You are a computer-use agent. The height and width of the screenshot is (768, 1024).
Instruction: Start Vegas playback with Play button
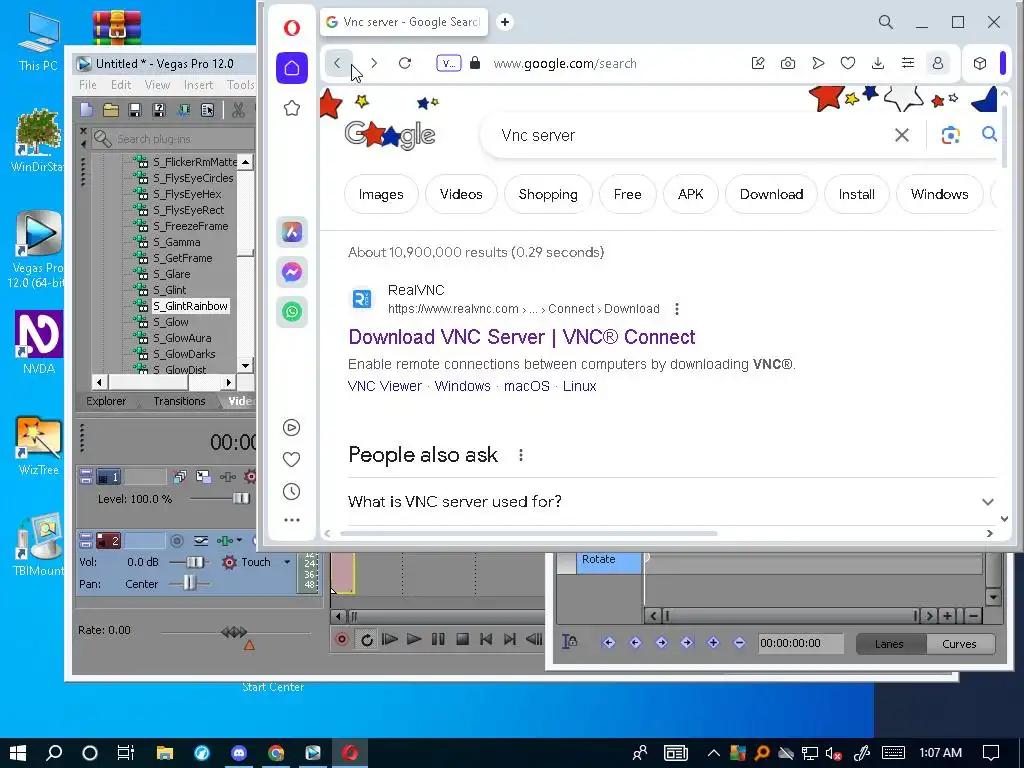(x=413, y=640)
